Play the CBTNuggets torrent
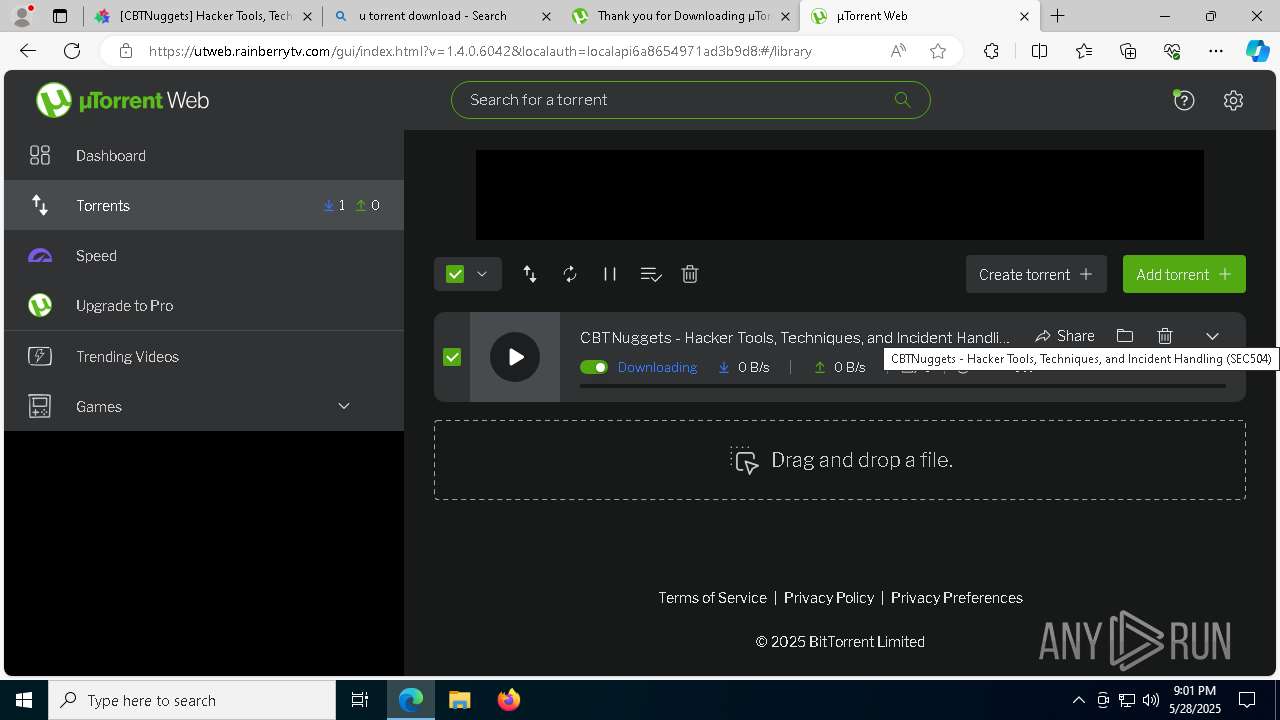 click(515, 357)
